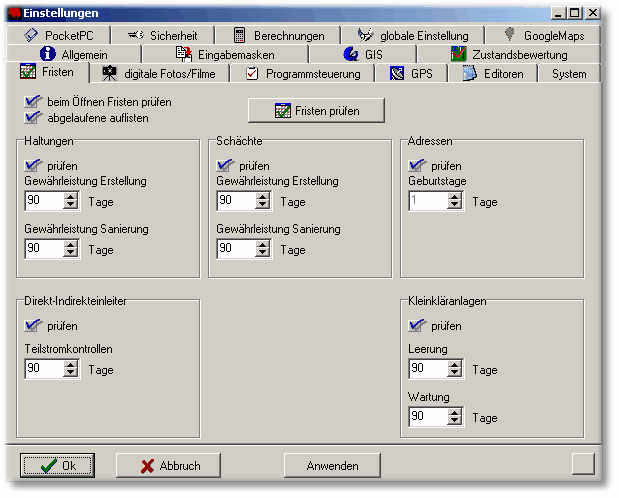Click the Allgemein info icon
Viewport: 619px width, 498px height.
(47, 54)
